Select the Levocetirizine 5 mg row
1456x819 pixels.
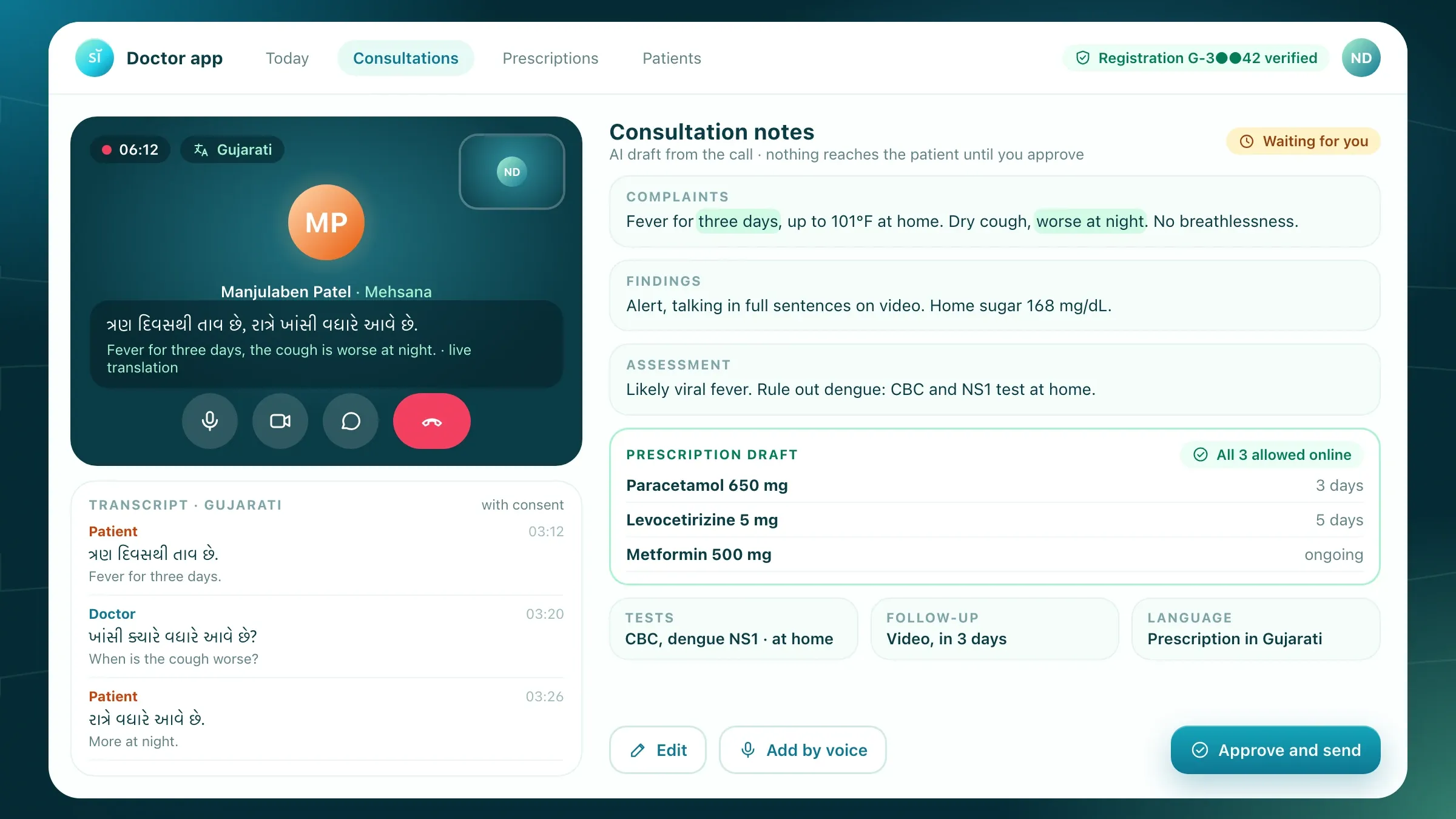pyautogui.click(x=994, y=520)
